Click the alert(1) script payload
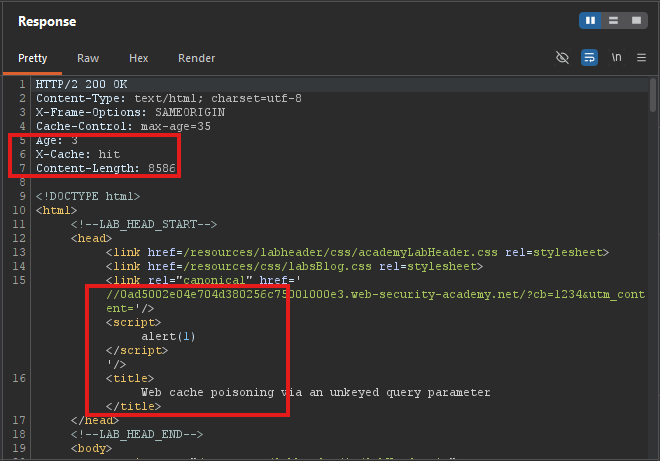Image resolution: width=660 pixels, height=461 pixels. pos(168,336)
